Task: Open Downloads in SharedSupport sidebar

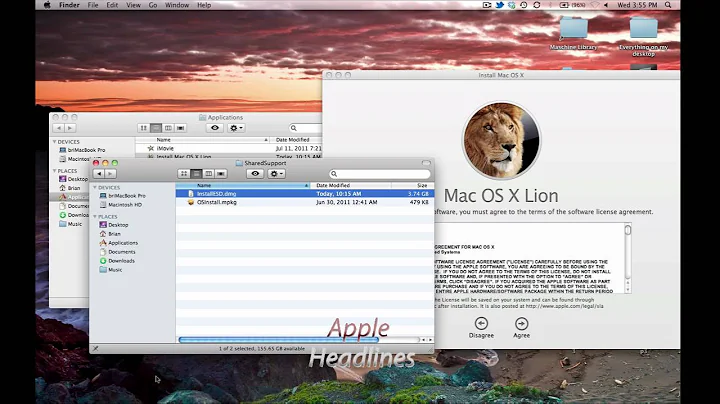Action: point(117,261)
